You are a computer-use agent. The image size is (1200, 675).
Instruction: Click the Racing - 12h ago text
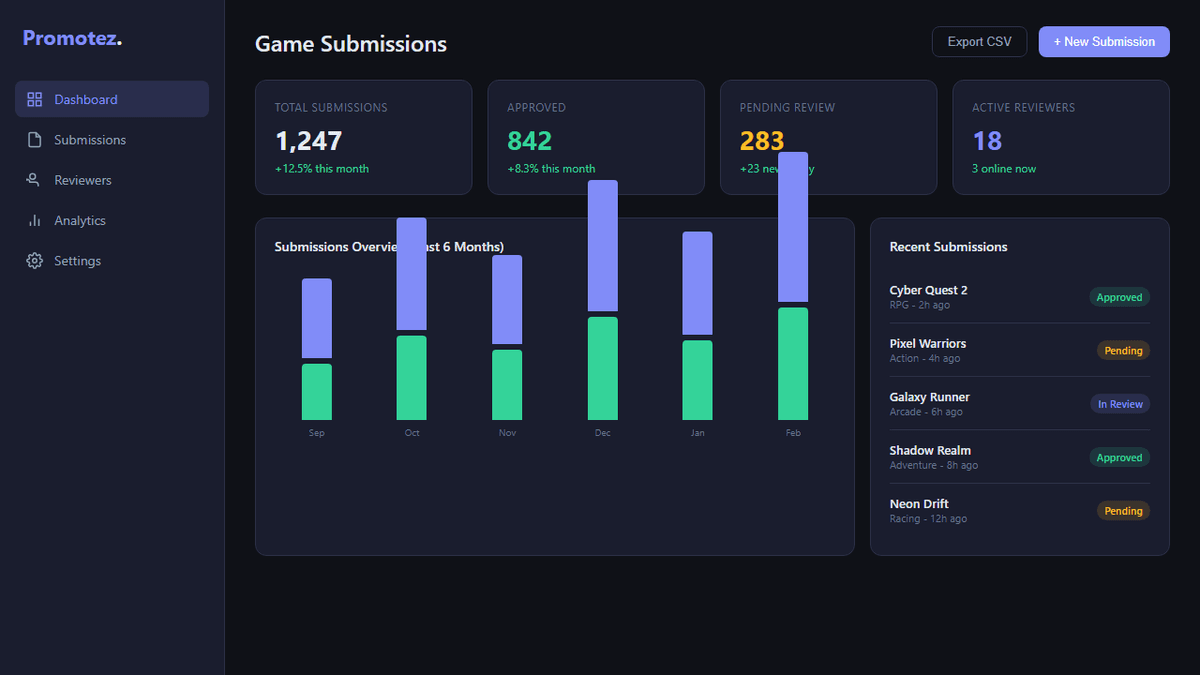point(928,519)
